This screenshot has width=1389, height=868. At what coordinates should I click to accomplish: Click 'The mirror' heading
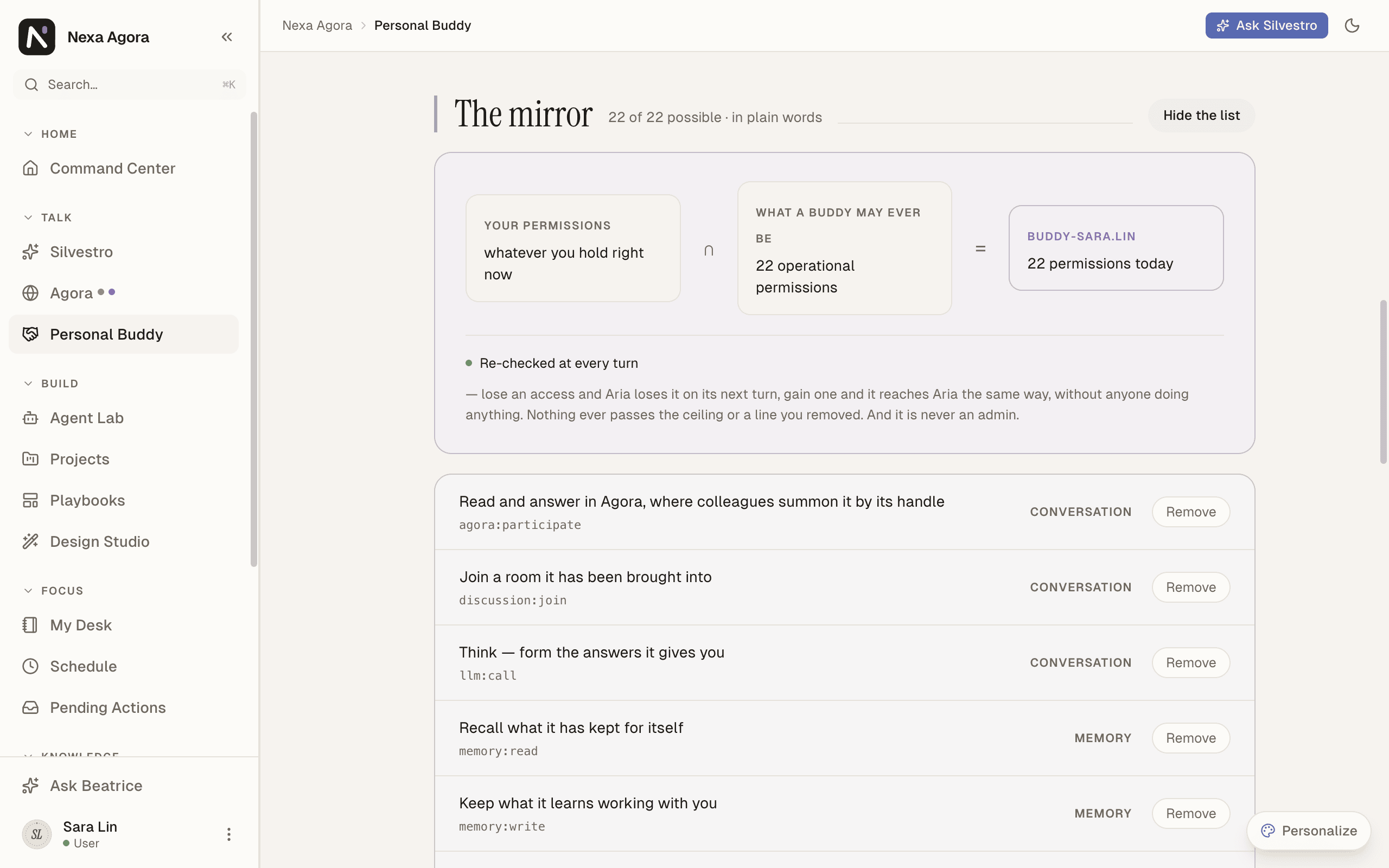pos(523,114)
